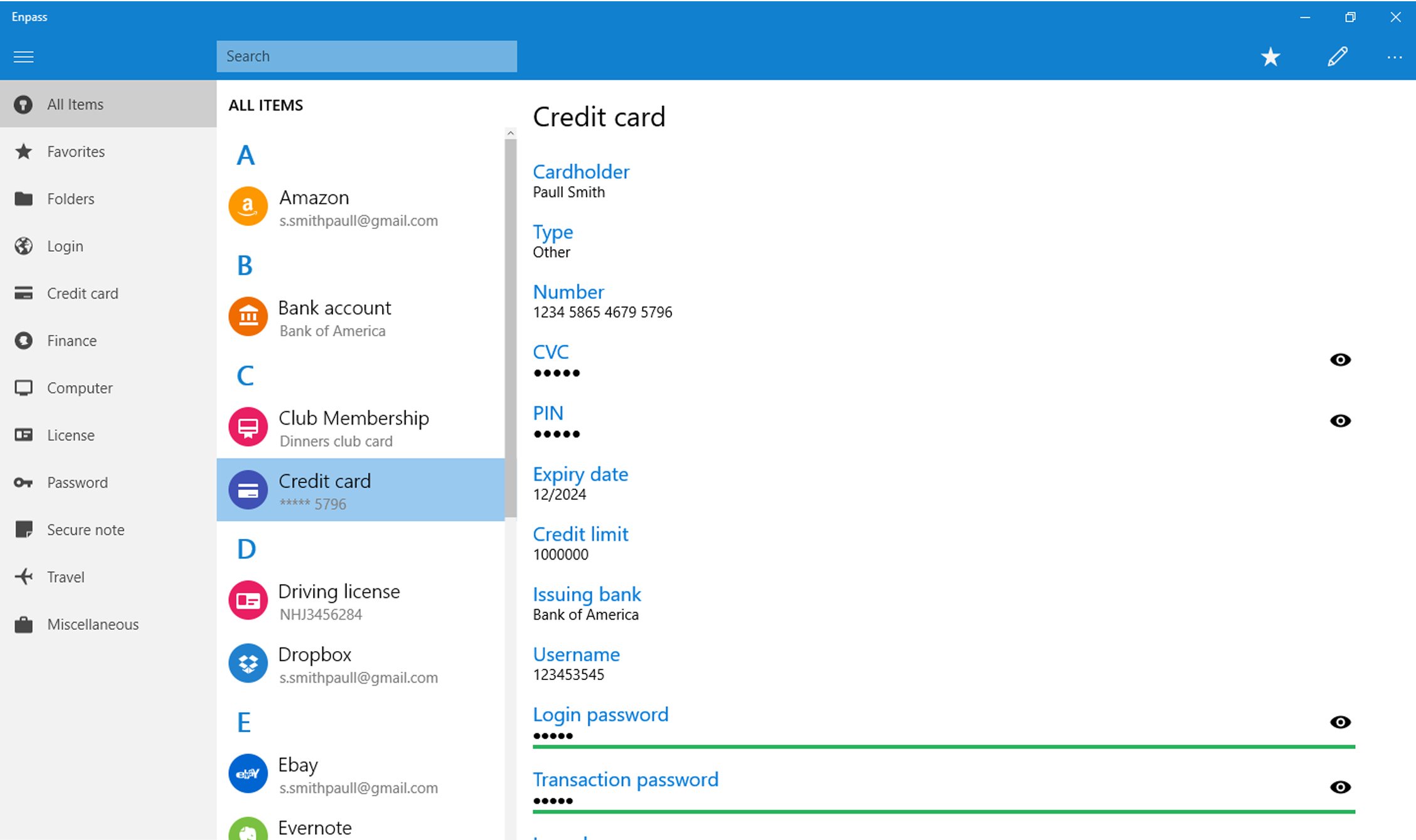Image resolution: width=1416 pixels, height=840 pixels.
Task: Reveal the CVC value with eye icon
Action: pyautogui.click(x=1340, y=360)
